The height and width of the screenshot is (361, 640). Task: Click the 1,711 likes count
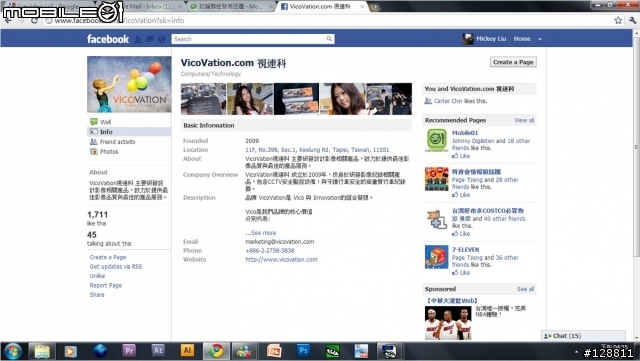tap(98, 214)
